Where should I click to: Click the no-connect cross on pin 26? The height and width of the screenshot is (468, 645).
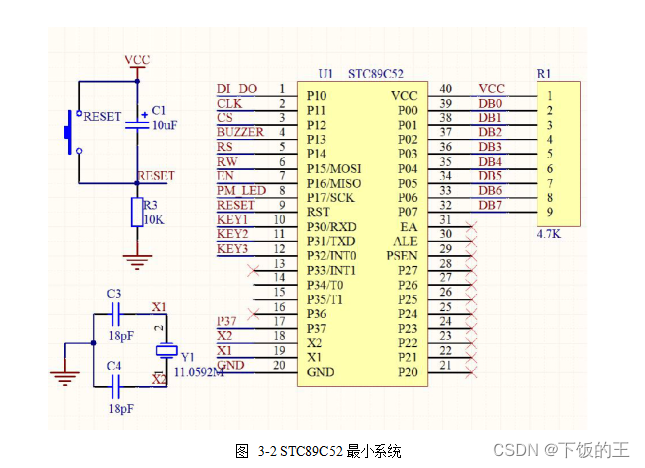click(x=471, y=299)
